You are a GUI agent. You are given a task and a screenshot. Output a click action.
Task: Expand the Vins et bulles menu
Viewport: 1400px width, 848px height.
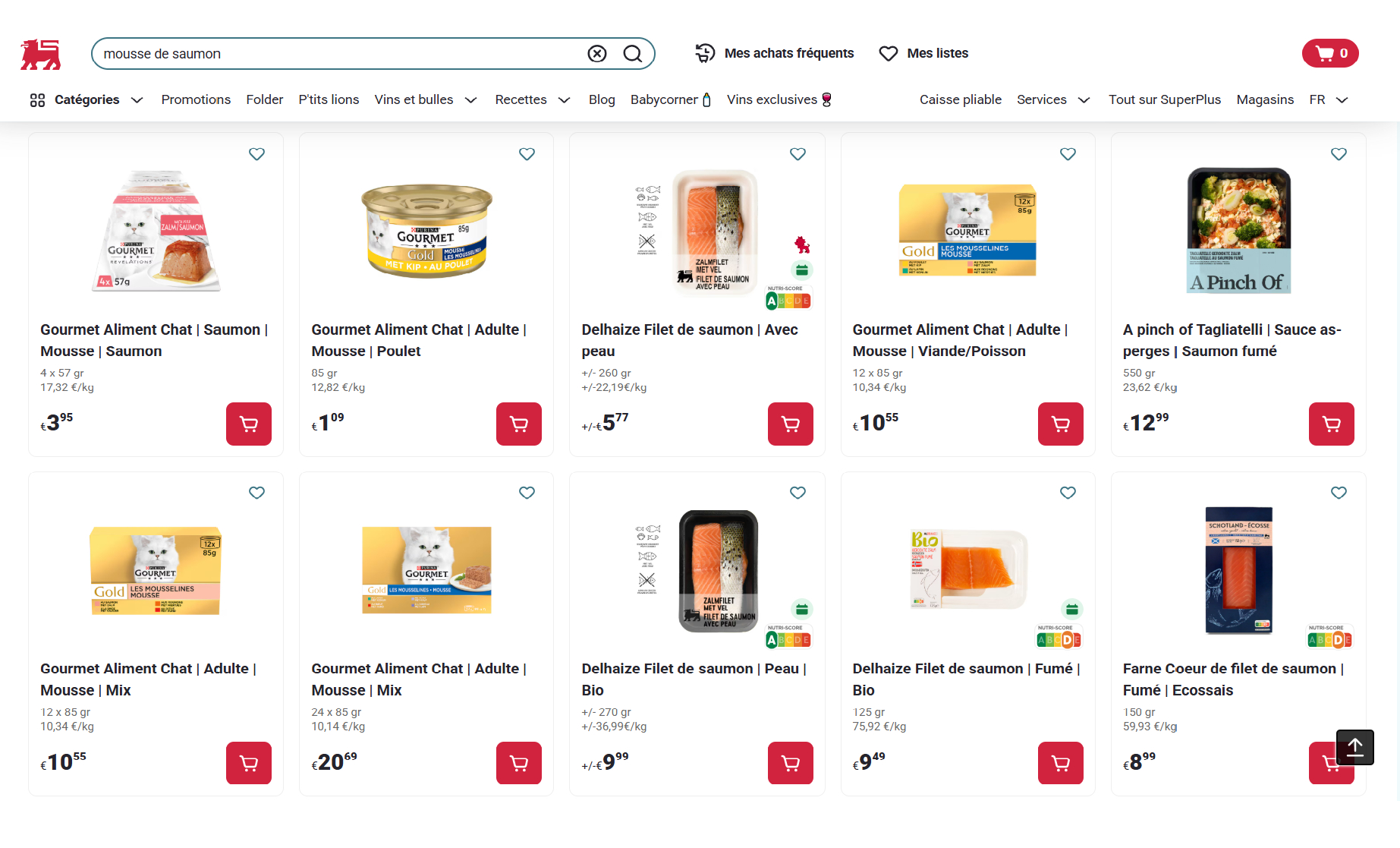click(425, 99)
